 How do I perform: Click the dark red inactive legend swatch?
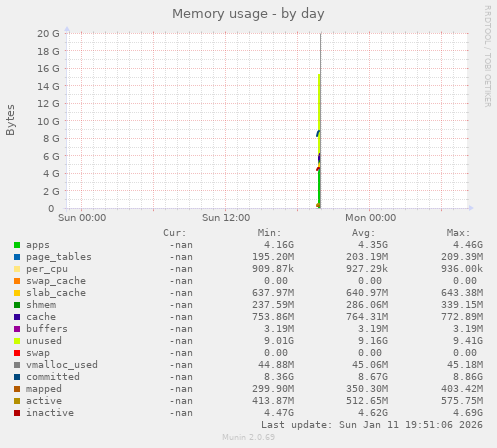[17, 413]
